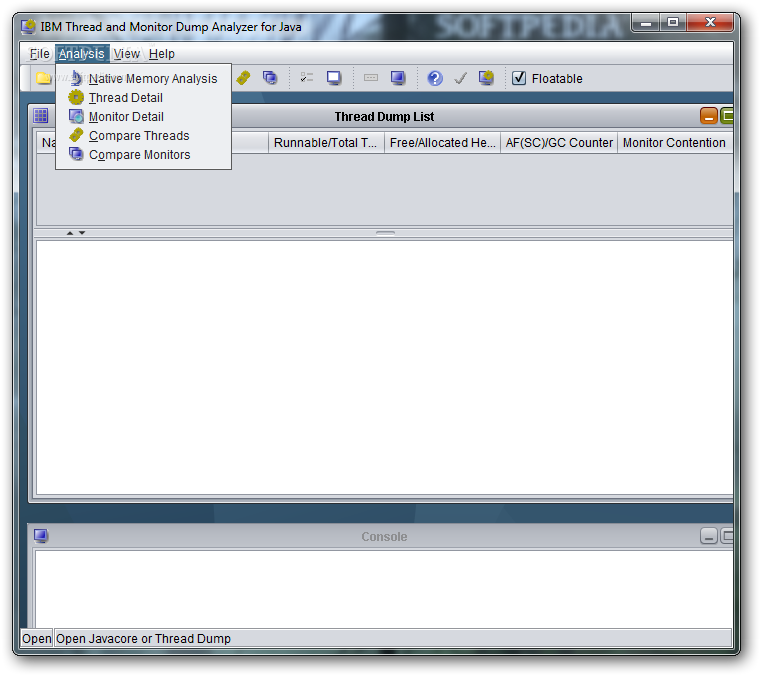
Task: Click the monitor icon in Console title bar
Action: (x=41, y=536)
